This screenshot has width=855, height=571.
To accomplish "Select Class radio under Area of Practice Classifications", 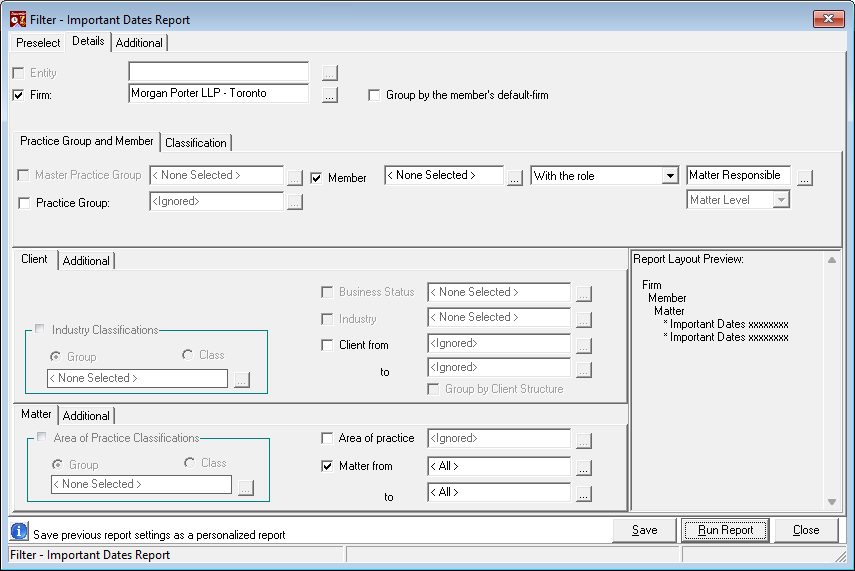I will pos(189,463).
